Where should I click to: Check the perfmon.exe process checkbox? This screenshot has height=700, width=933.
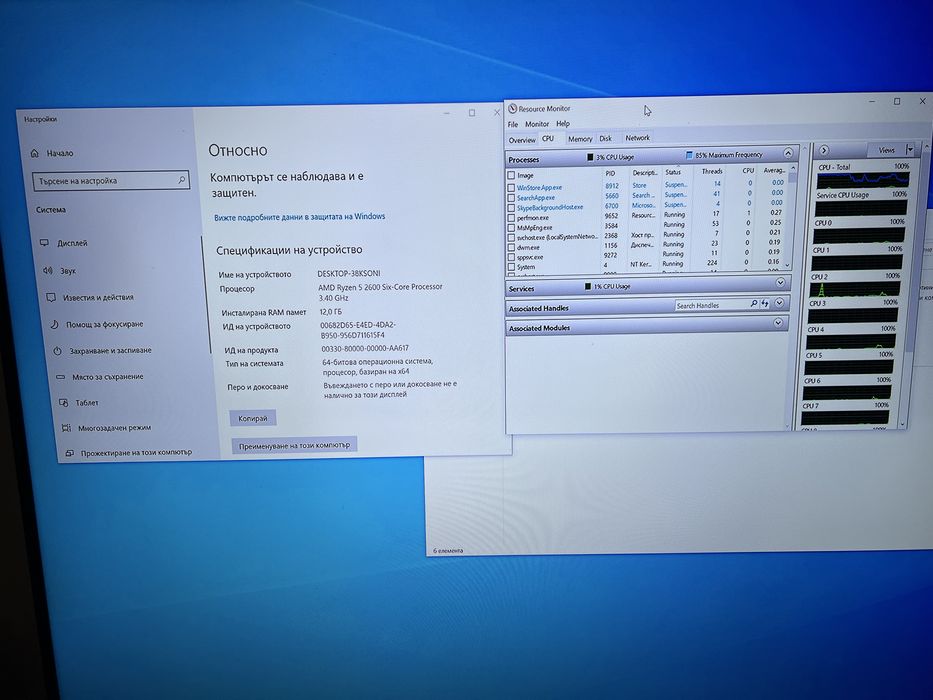click(x=511, y=218)
